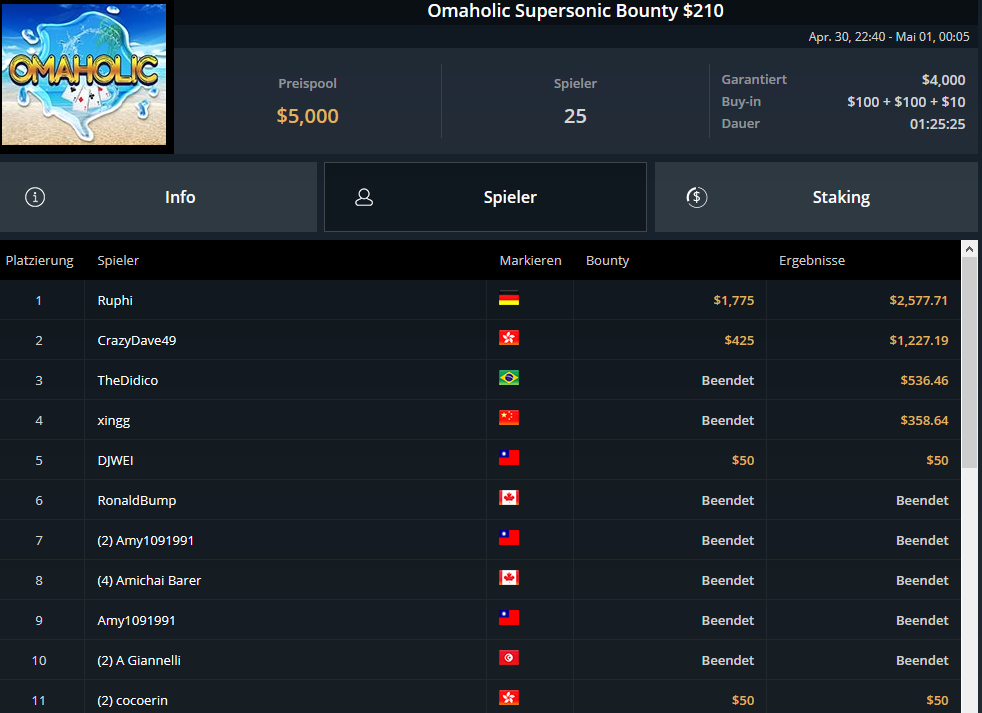Sort by Platzierung column header
This screenshot has width=982, height=713.
click(39, 261)
